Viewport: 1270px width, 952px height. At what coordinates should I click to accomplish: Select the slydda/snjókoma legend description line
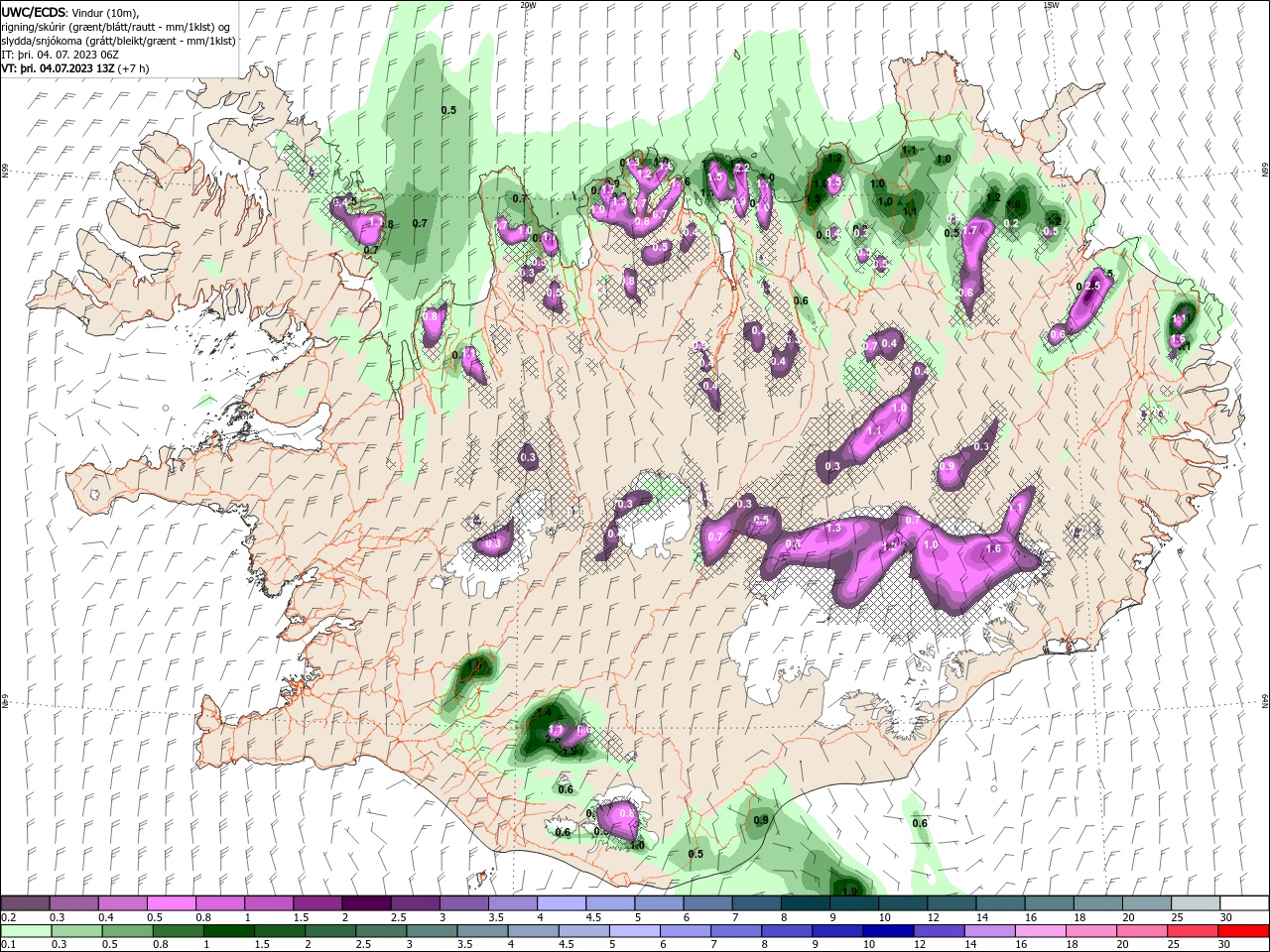tap(119, 41)
